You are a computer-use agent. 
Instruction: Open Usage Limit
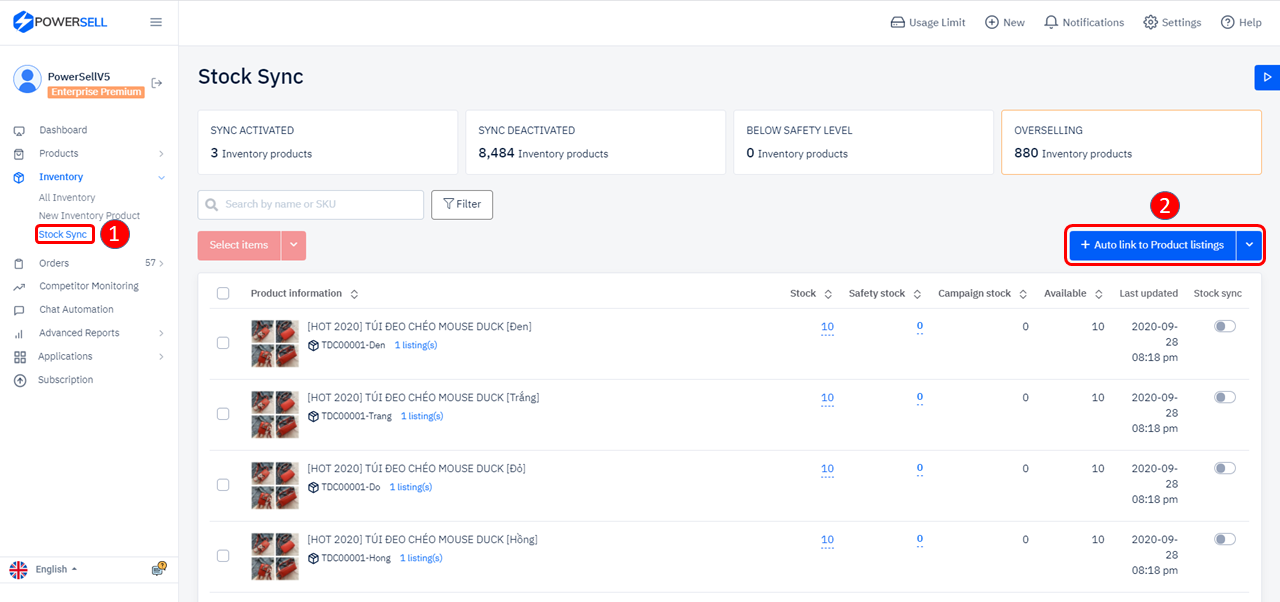[x=928, y=22]
